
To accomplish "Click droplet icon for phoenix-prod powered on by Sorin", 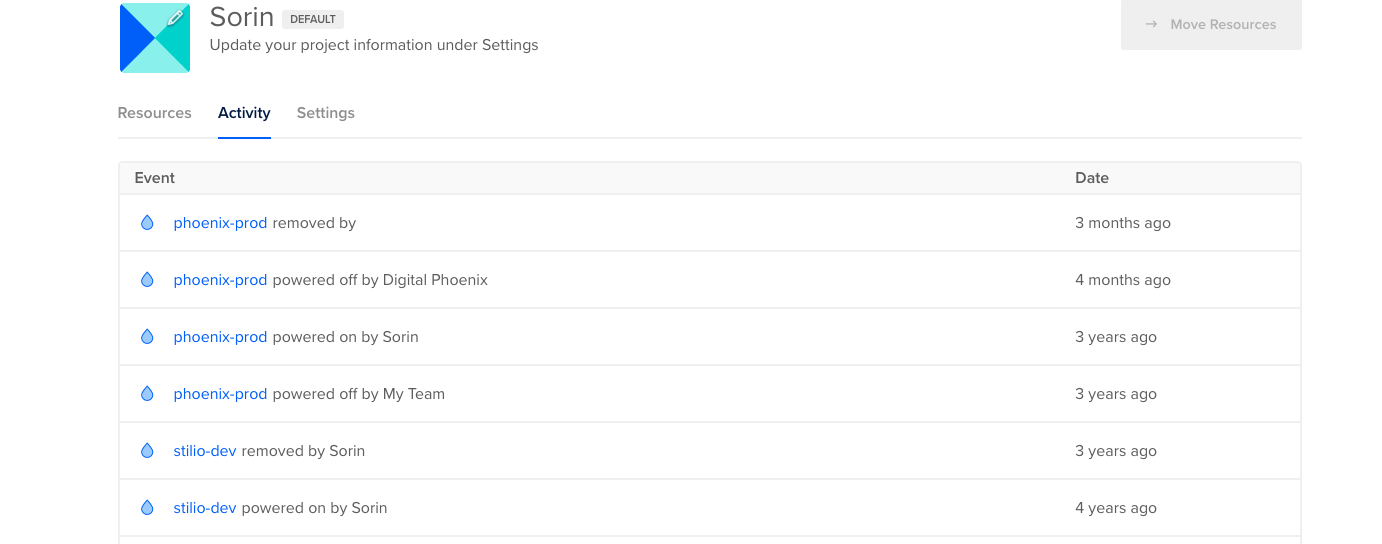I will pyautogui.click(x=147, y=337).
